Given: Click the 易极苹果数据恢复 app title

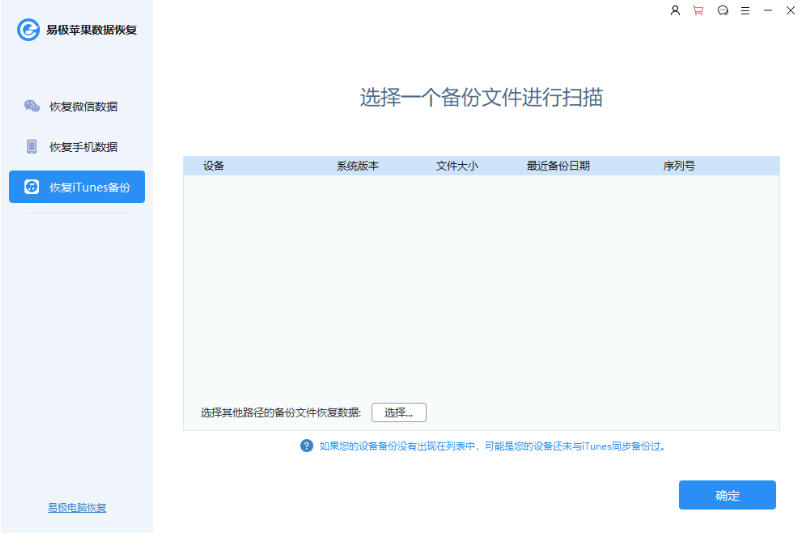Looking at the screenshot, I should coord(92,30).
